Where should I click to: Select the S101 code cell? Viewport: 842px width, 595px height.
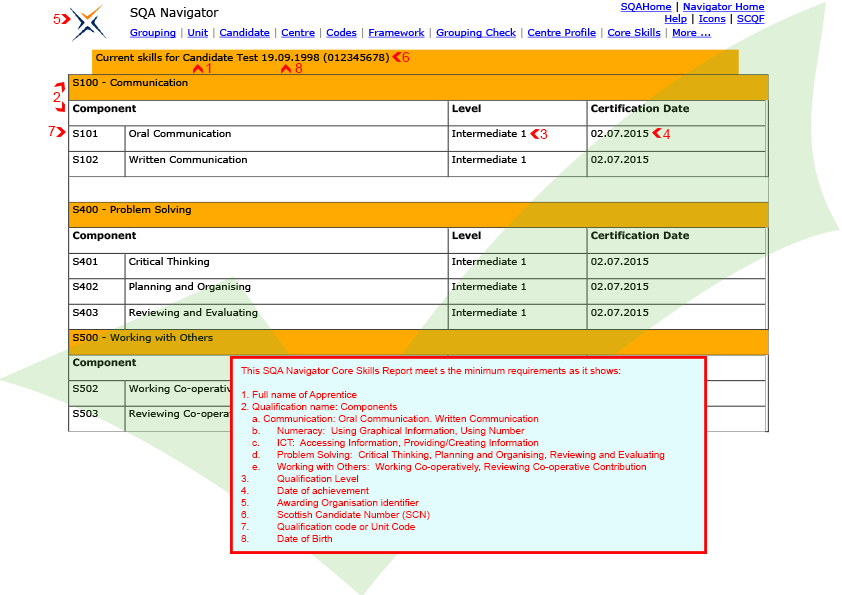[97, 139]
